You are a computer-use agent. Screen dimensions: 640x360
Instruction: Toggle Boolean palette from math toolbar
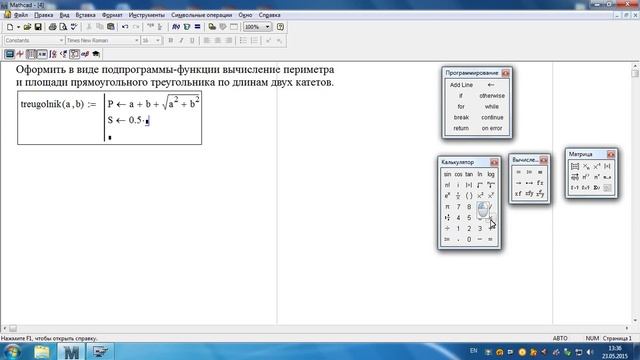(x=63, y=54)
